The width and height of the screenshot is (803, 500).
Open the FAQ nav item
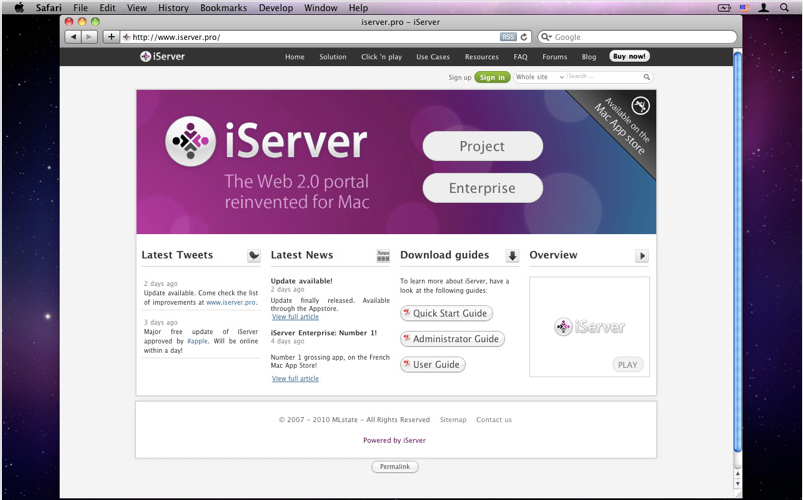click(520, 57)
